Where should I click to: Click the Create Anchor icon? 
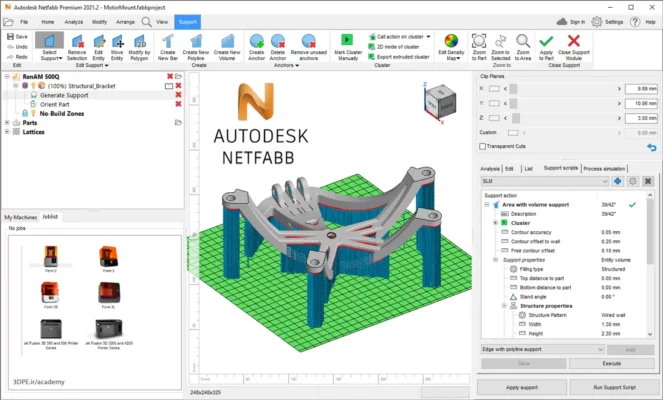click(x=257, y=47)
